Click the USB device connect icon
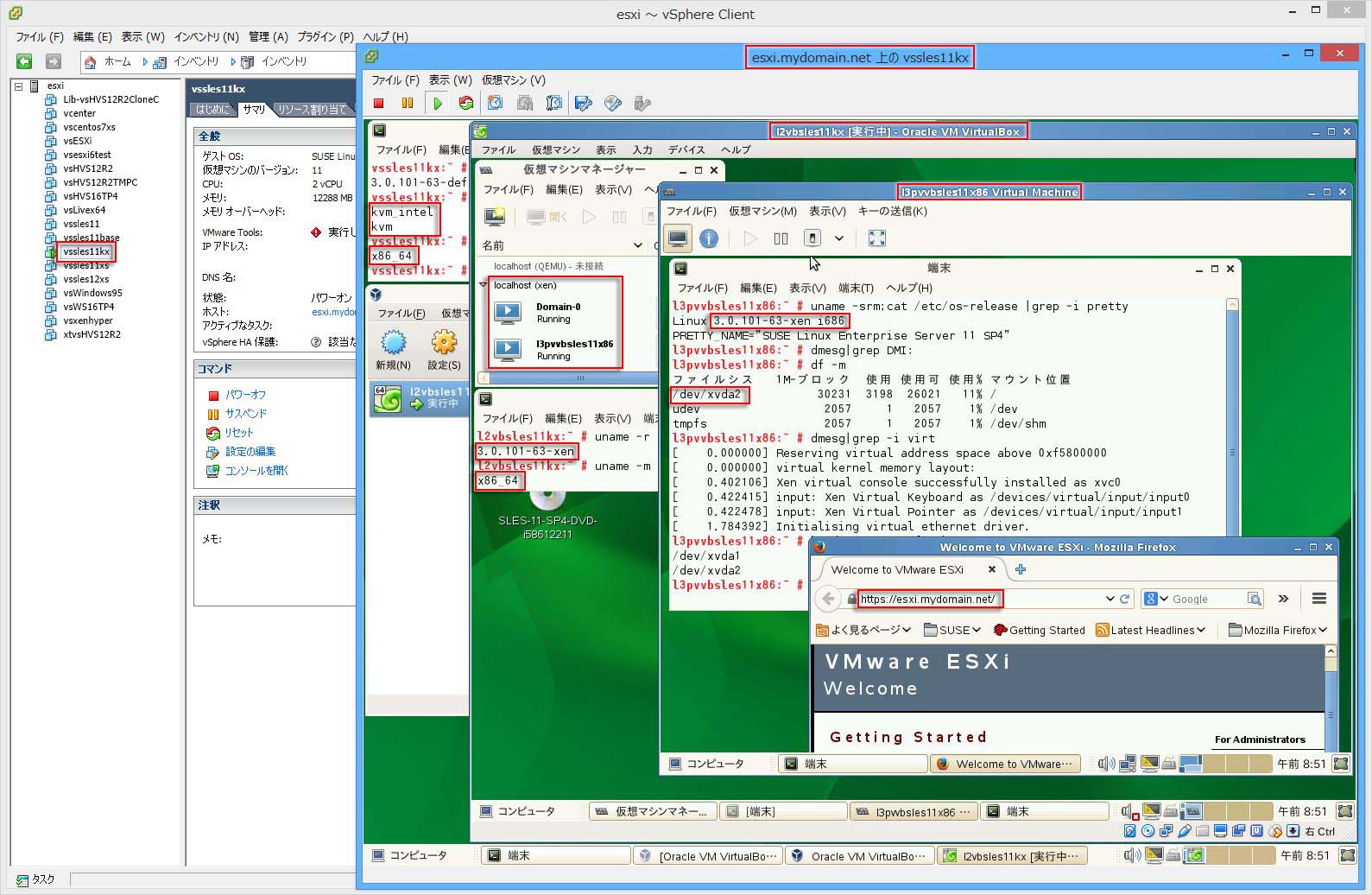 pos(642,103)
